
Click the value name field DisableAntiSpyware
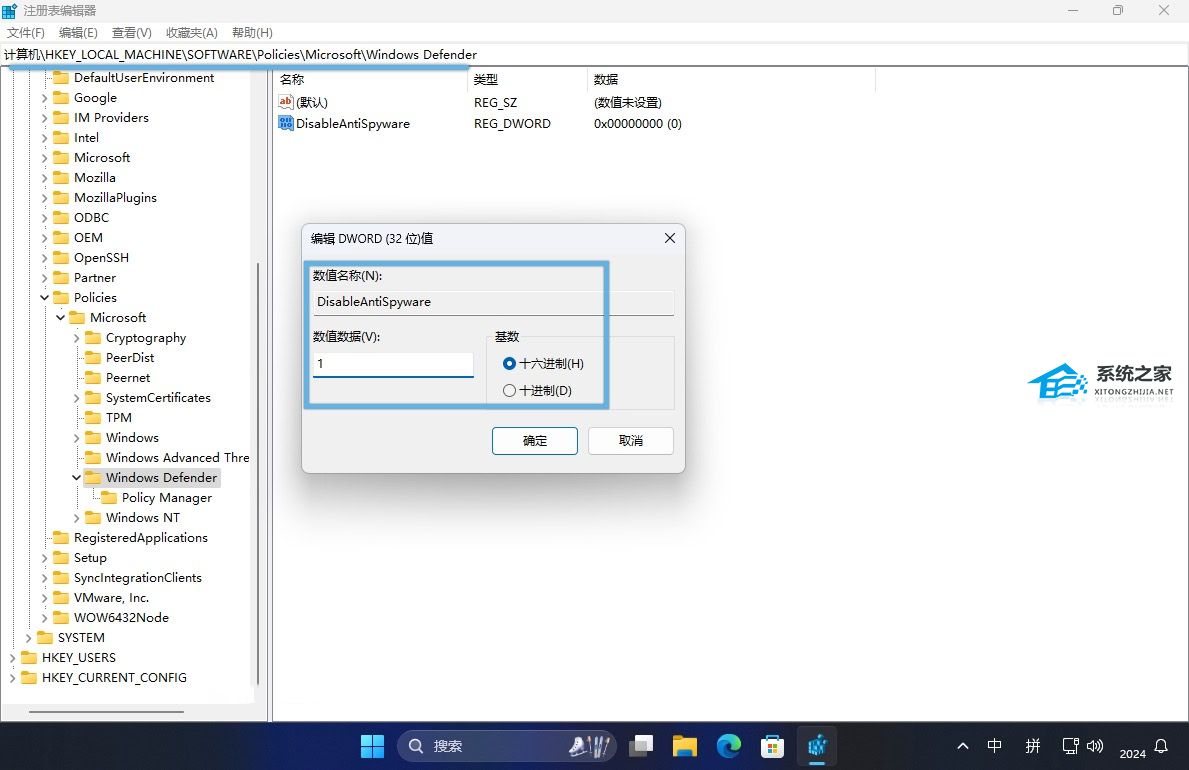coord(493,302)
